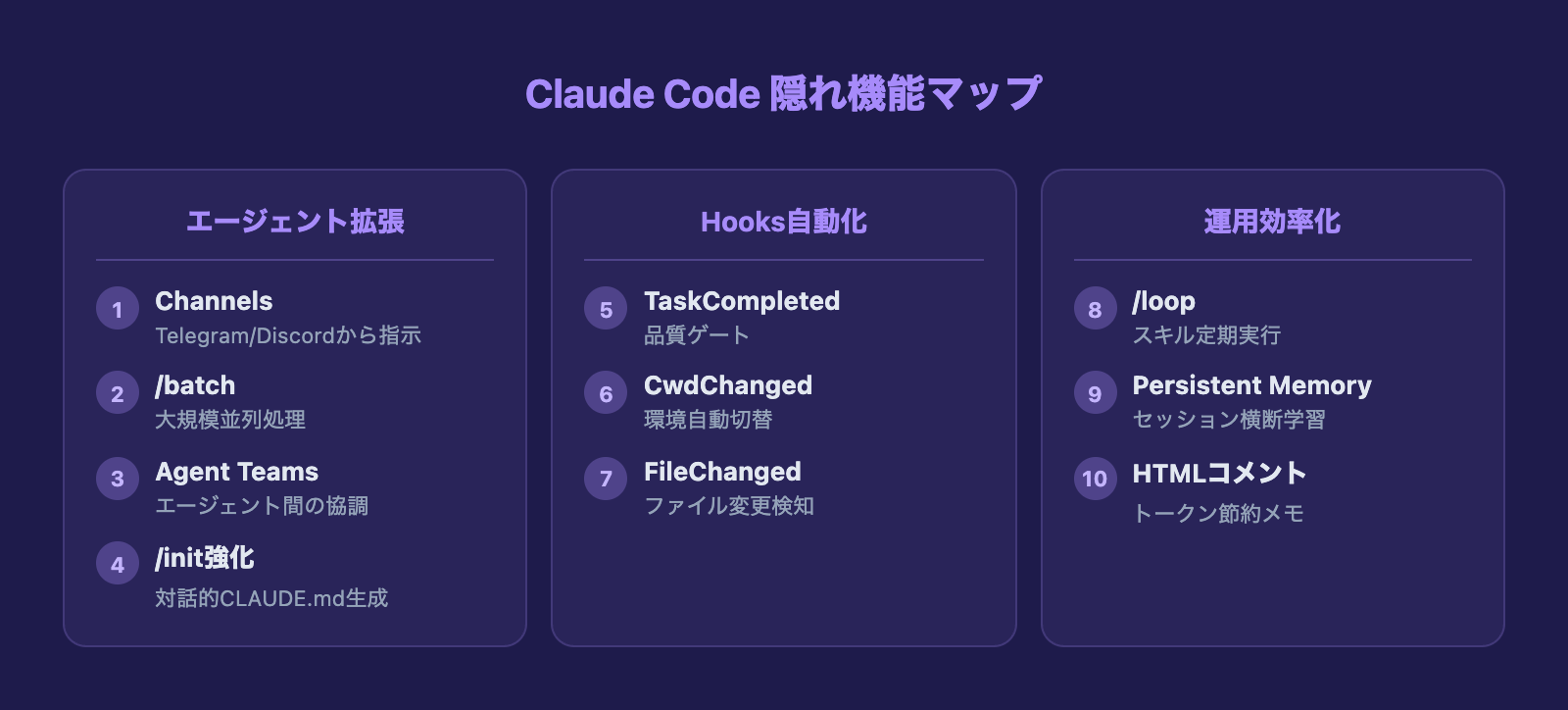Select the エージェント拡張 column heading
This screenshot has width=1568, height=710.
click(x=295, y=222)
